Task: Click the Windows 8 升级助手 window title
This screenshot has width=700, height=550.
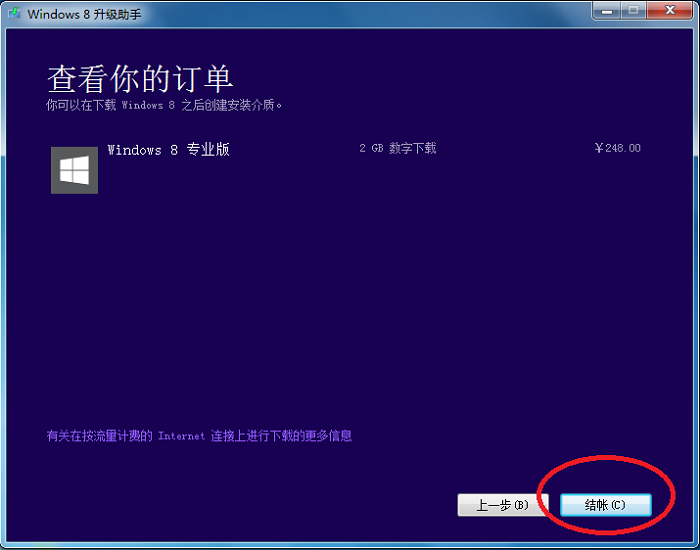Action: coord(84,14)
